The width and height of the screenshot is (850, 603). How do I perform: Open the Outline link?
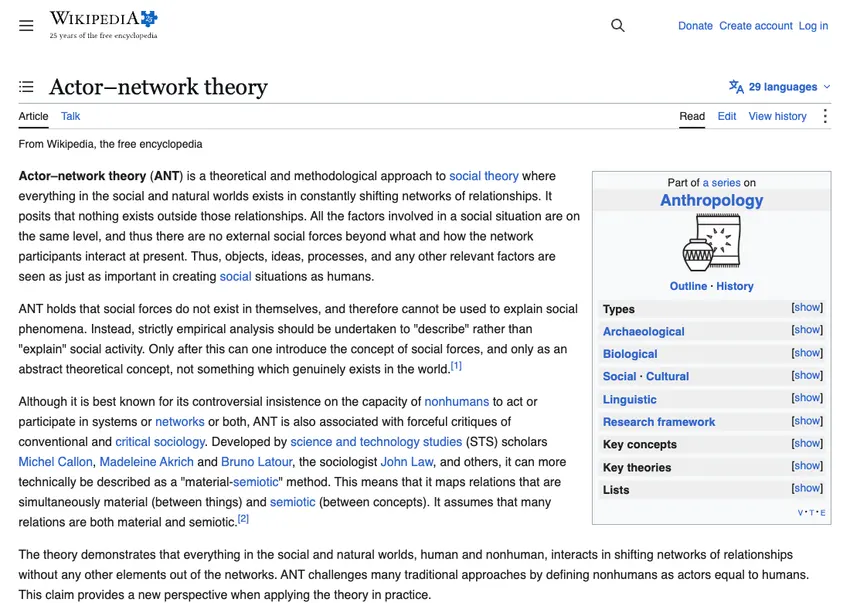pyautogui.click(x=688, y=286)
